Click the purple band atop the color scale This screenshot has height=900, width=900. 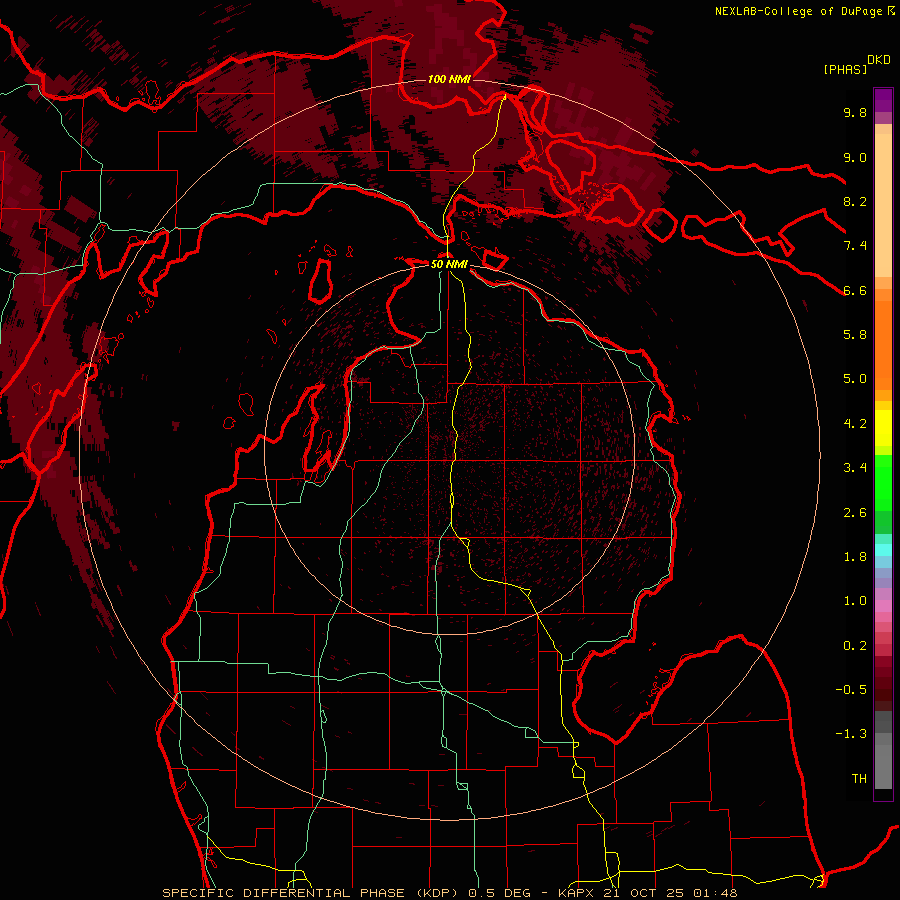click(x=883, y=100)
